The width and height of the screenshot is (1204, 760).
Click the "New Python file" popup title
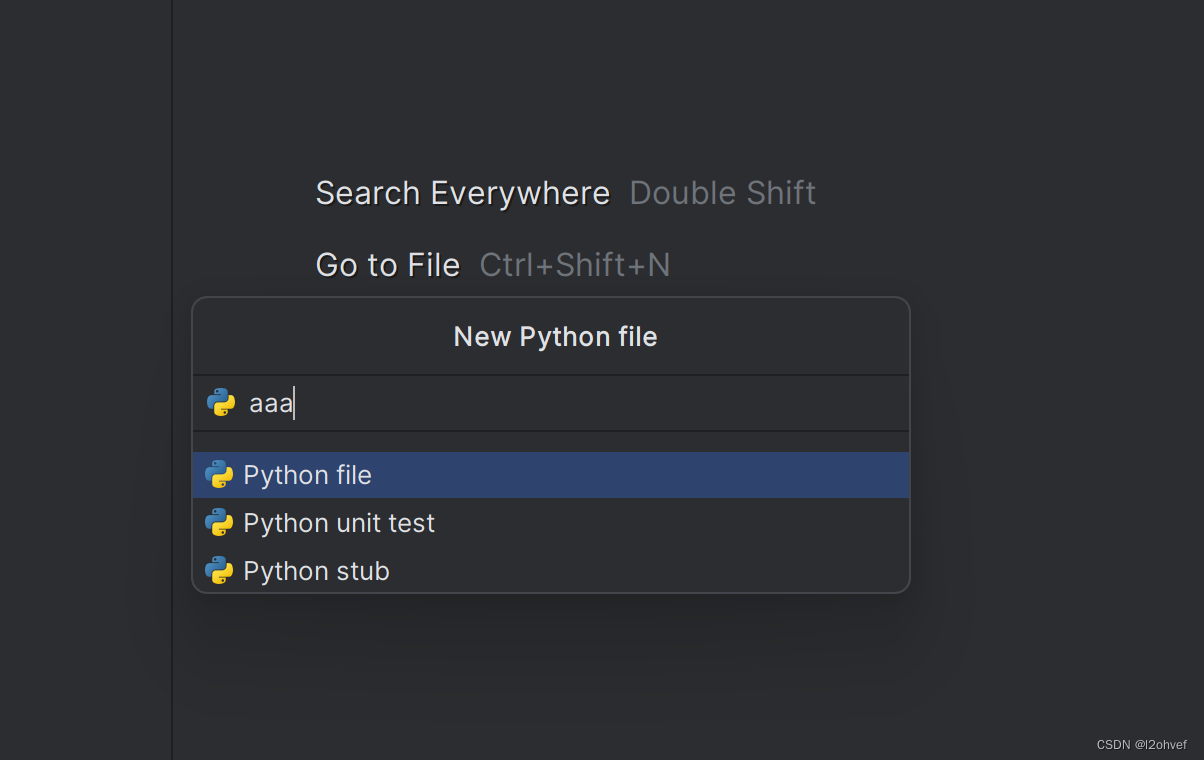555,337
